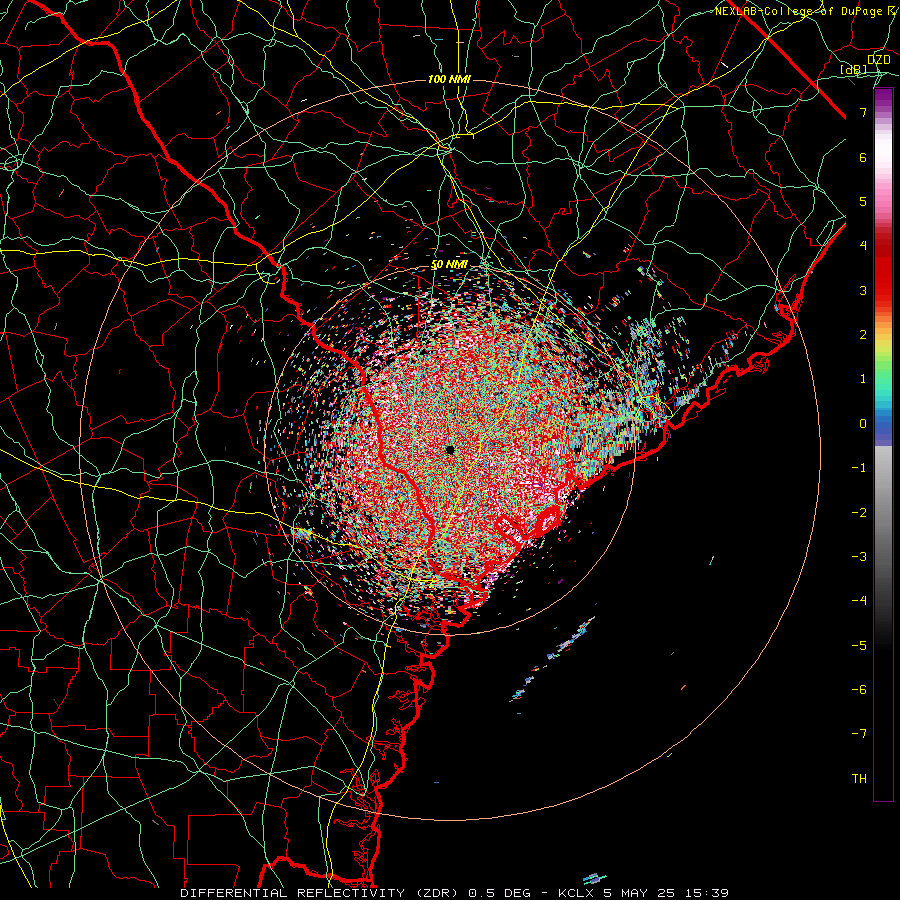Image resolution: width=900 pixels, height=900 pixels.
Task: Click the "50 NMI" range ring label
Action: [x=449, y=265]
